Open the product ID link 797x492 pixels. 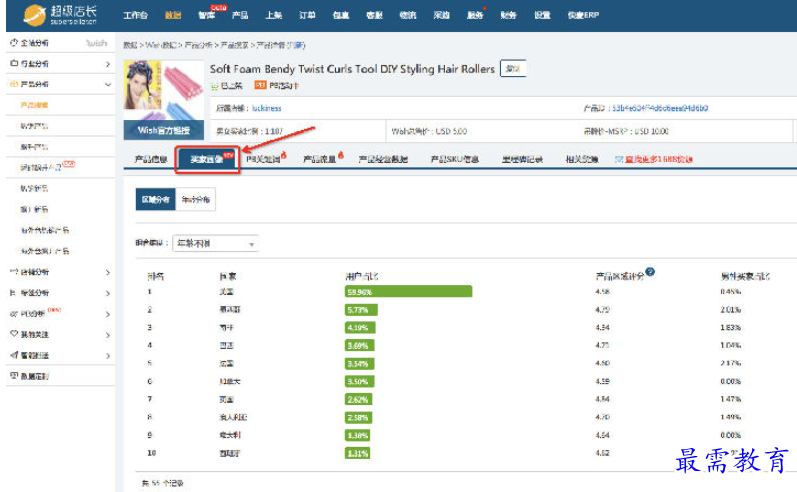pyautogui.click(x=660, y=108)
